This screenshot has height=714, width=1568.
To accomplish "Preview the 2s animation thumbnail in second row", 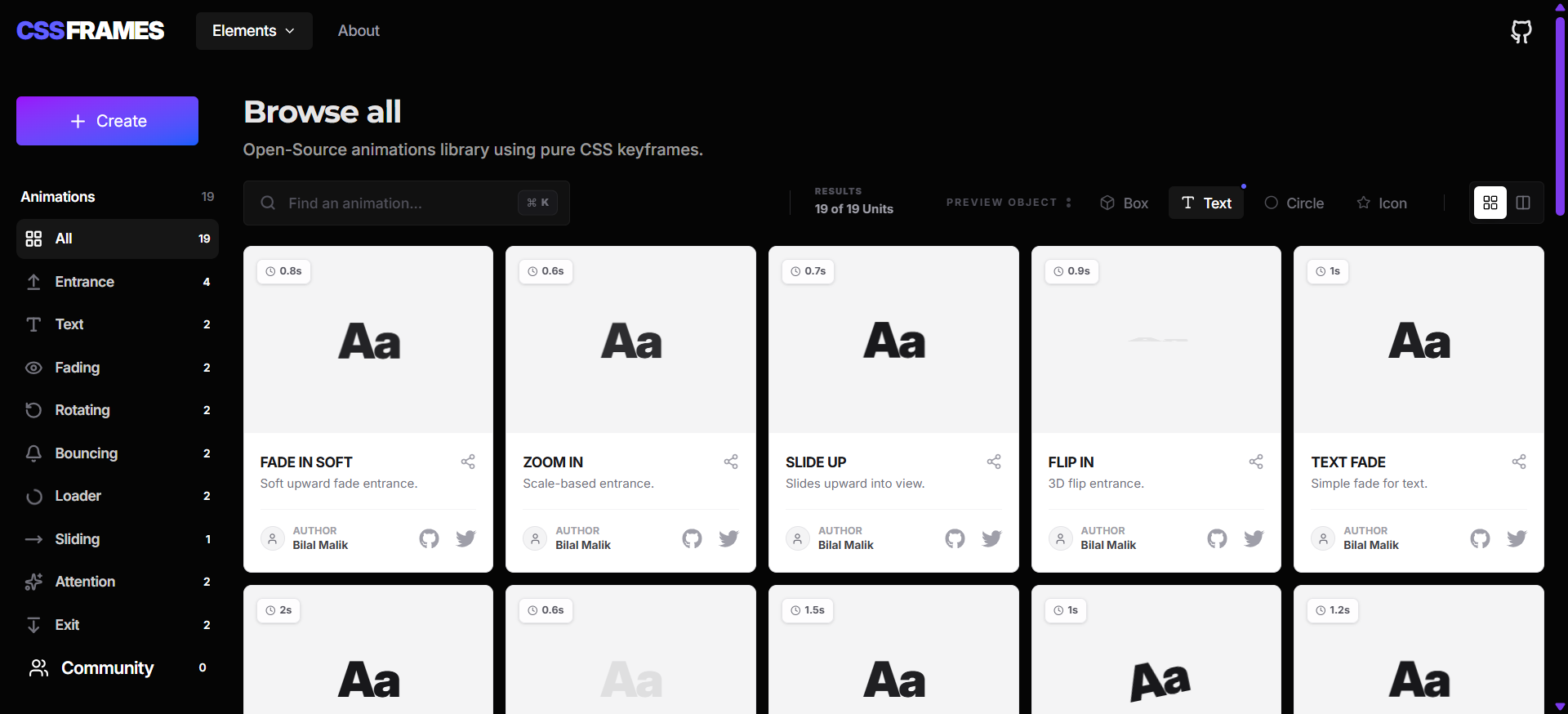I will 368,649.
